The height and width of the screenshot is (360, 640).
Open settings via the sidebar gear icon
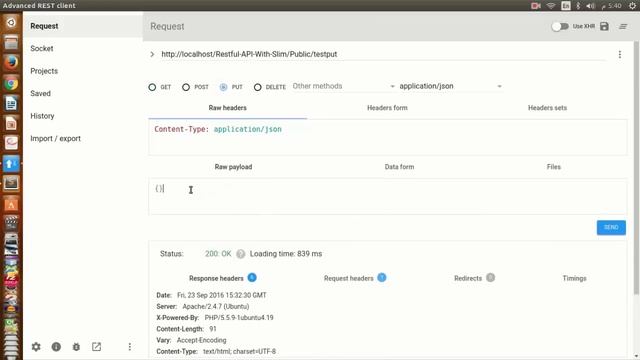[x=36, y=347]
